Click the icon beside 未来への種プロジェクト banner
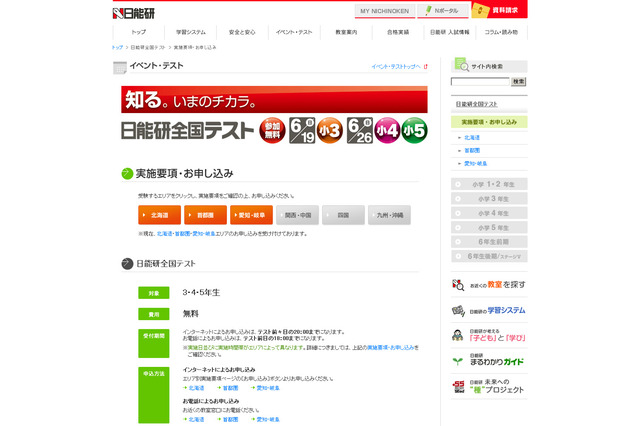The width and height of the screenshot is (640, 426). pyautogui.click(x=458, y=386)
